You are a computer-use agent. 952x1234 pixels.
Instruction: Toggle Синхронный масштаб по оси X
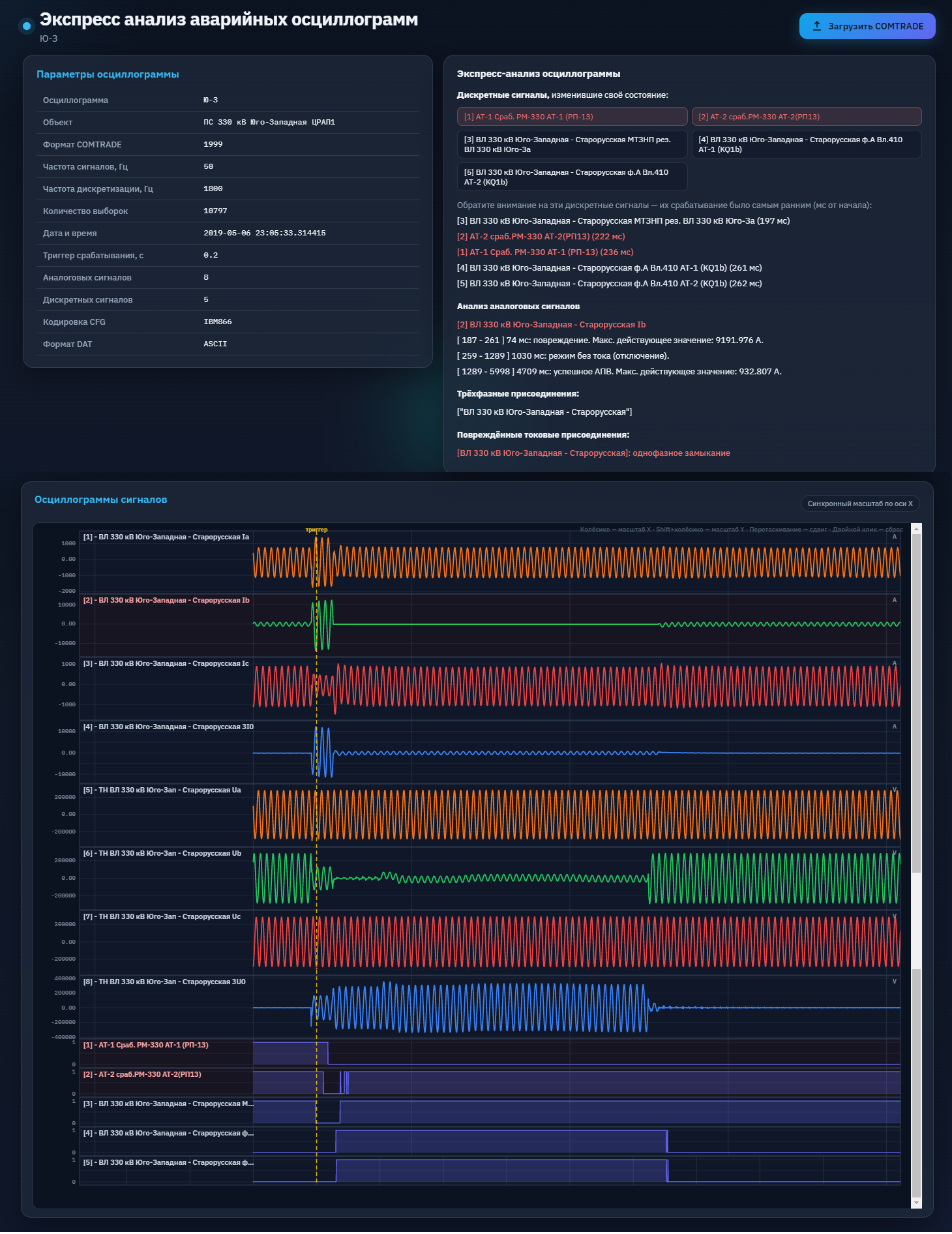(860, 504)
